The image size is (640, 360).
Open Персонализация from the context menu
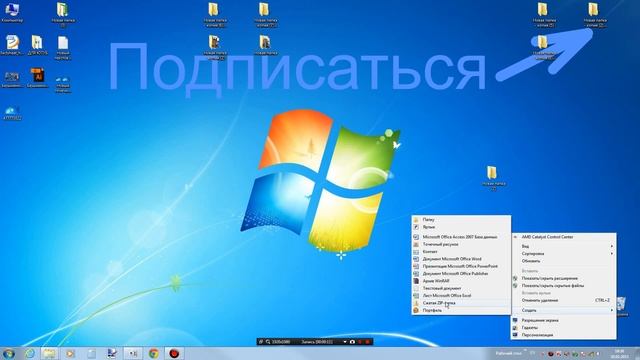[x=563, y=335]
